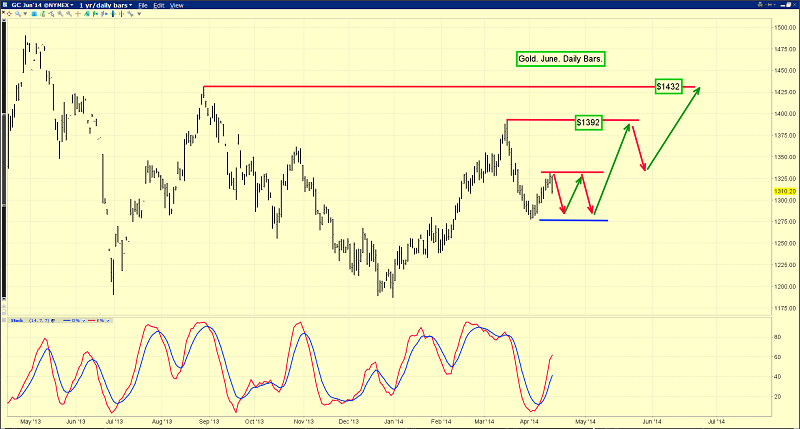Select the $1432 price label box
The image size is (800, 429).
coord(668,87)
